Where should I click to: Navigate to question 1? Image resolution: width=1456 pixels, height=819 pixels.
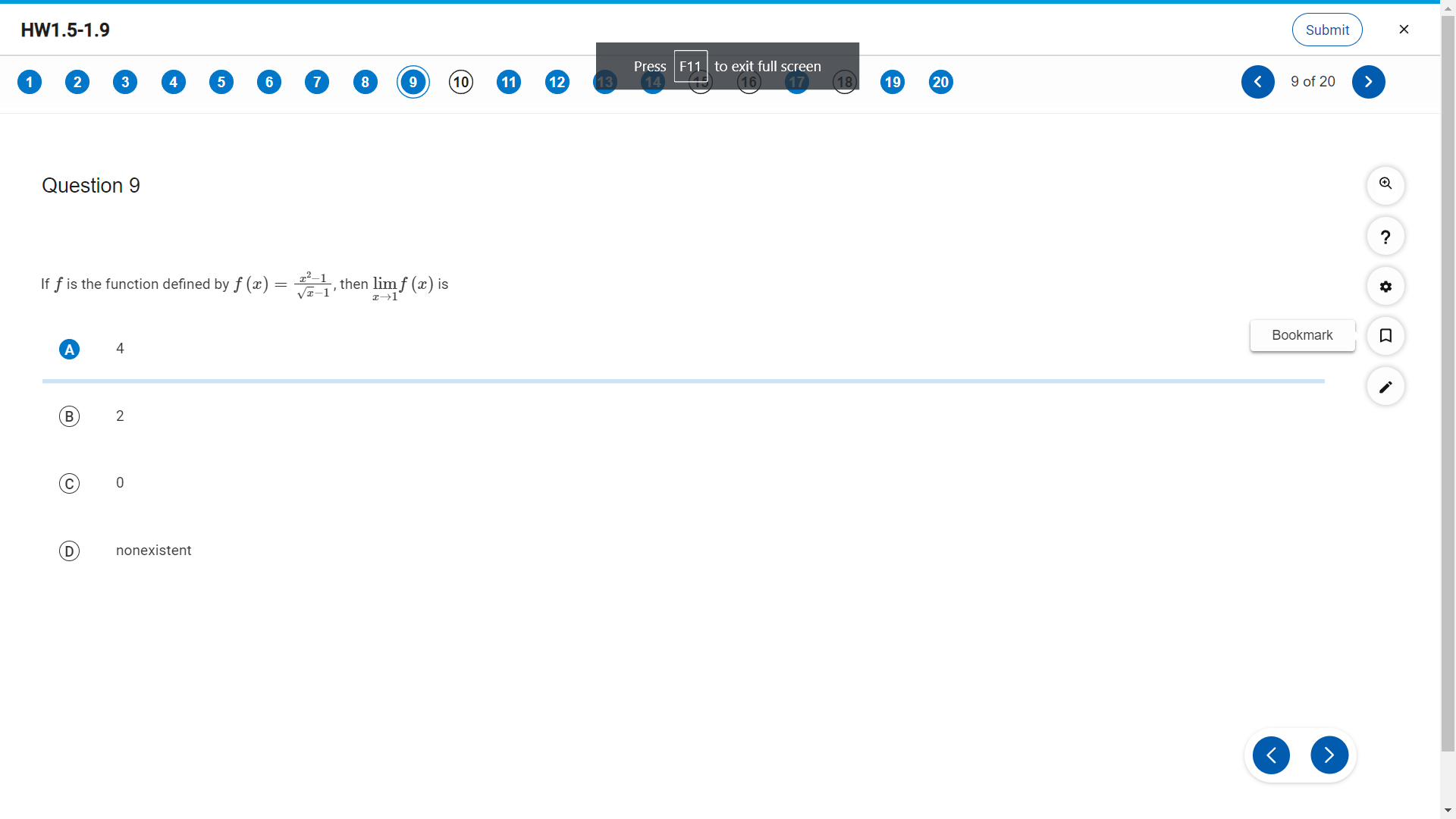[x=30, y=82]
